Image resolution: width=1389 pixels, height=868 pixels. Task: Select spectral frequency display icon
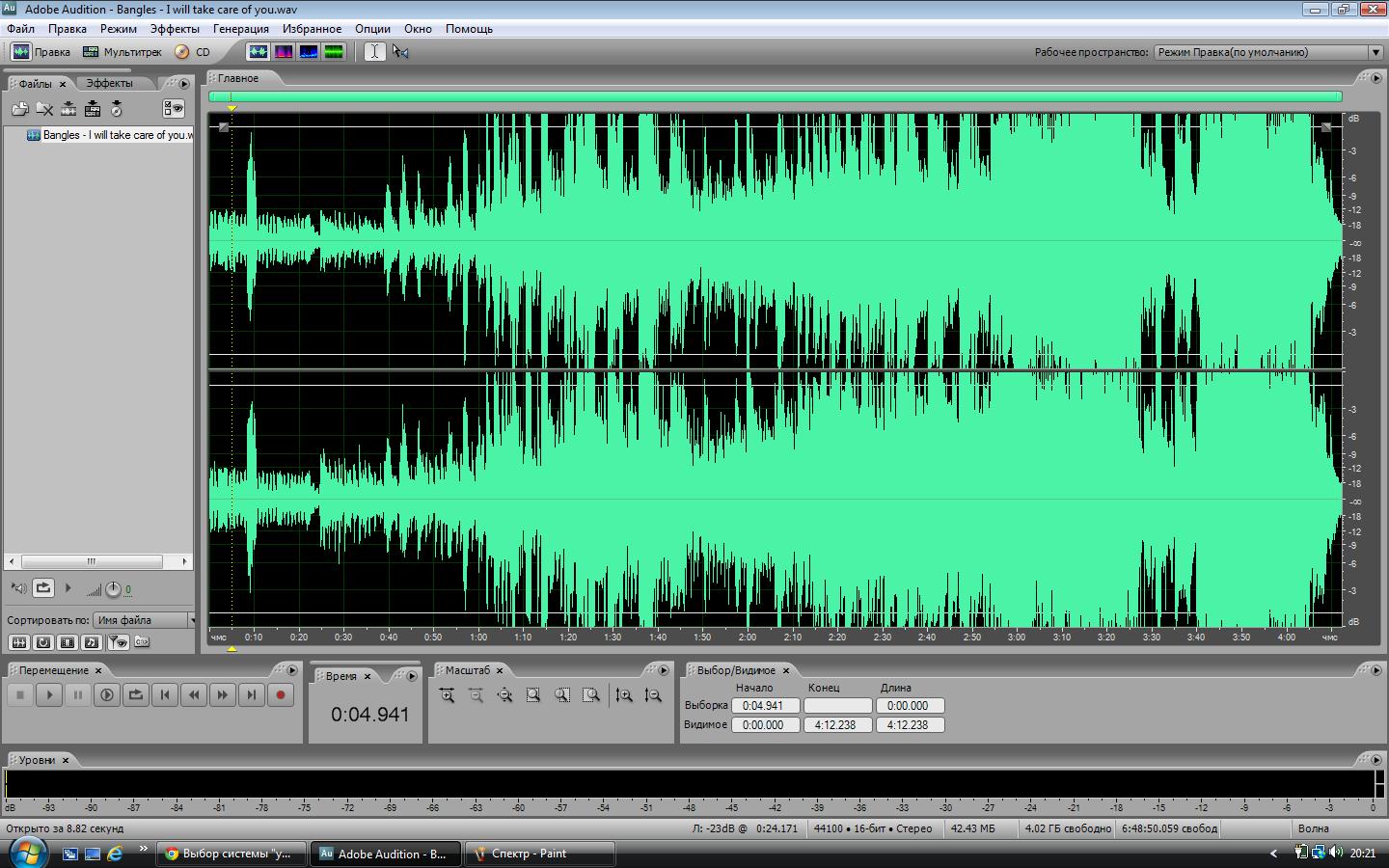284,52
